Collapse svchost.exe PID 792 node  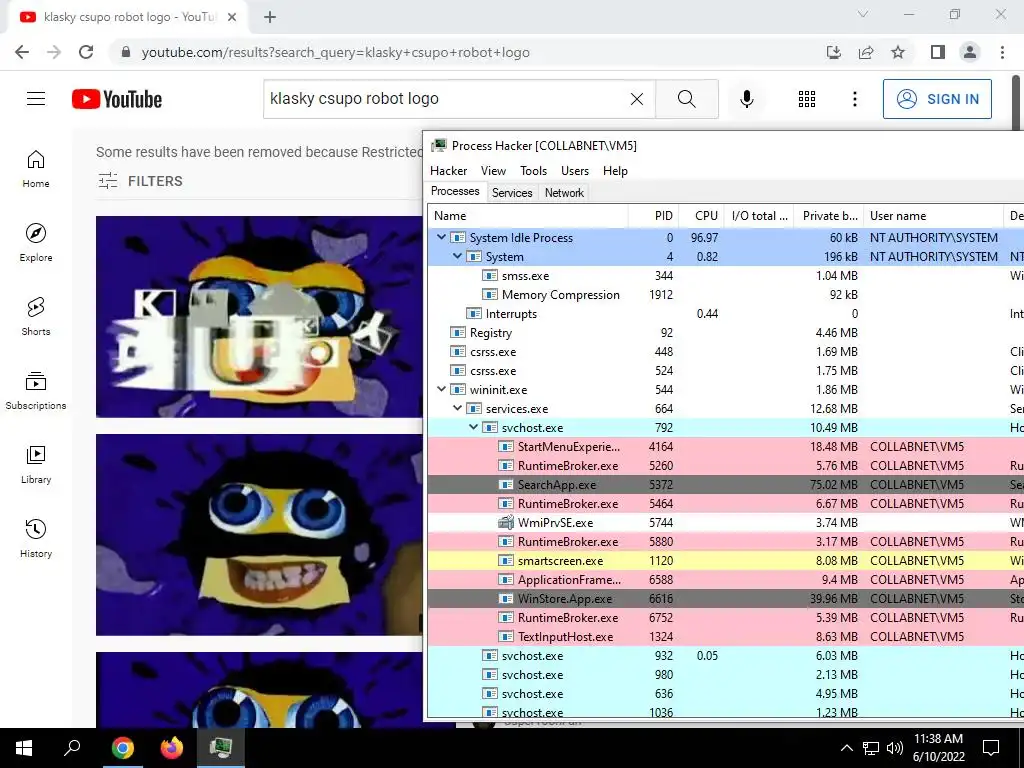pos(473,427)
